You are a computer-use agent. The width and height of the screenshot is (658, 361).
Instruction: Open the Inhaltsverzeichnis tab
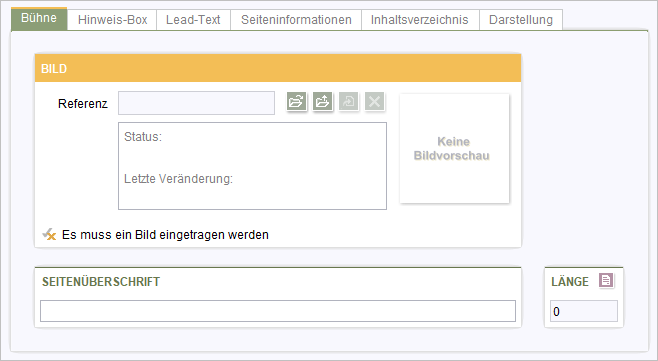pyautogui.click(x=420, y=20)
